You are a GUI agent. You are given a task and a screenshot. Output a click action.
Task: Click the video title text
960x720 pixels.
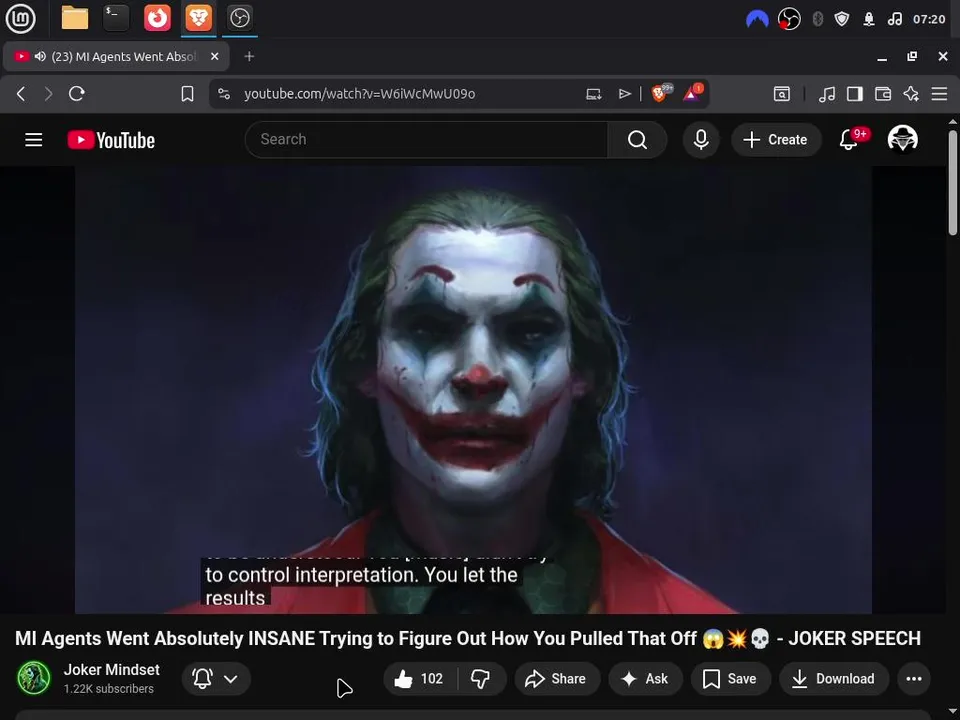click(467, 639)
